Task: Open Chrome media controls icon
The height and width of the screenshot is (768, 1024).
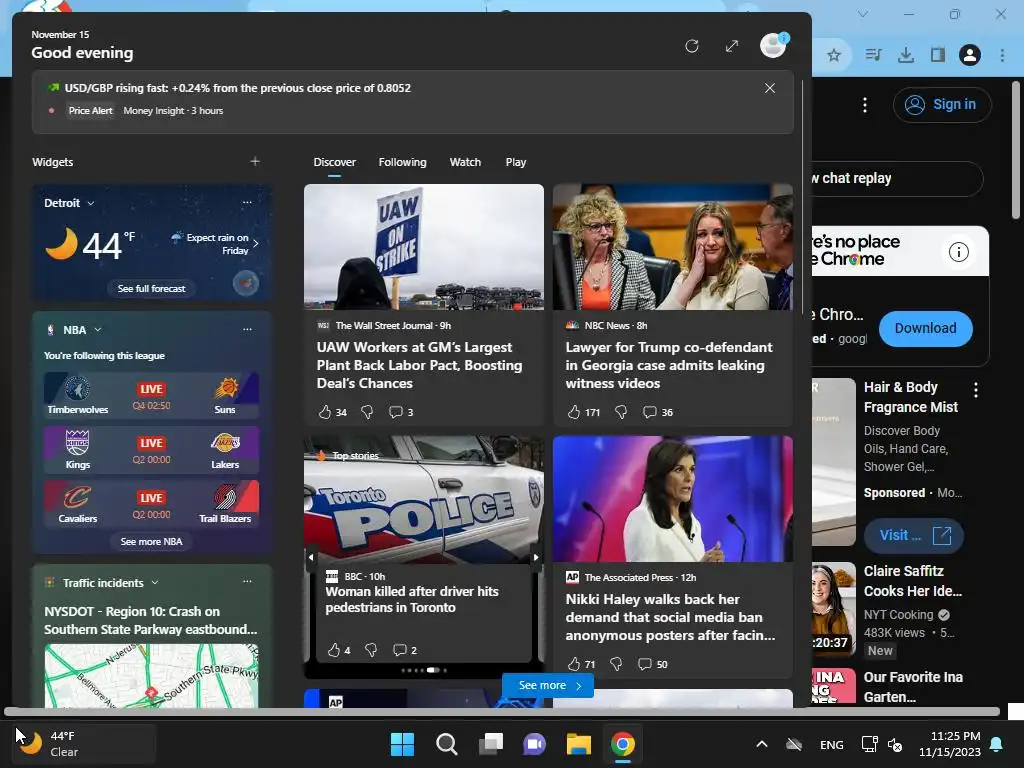Action: tap(873, 55)
